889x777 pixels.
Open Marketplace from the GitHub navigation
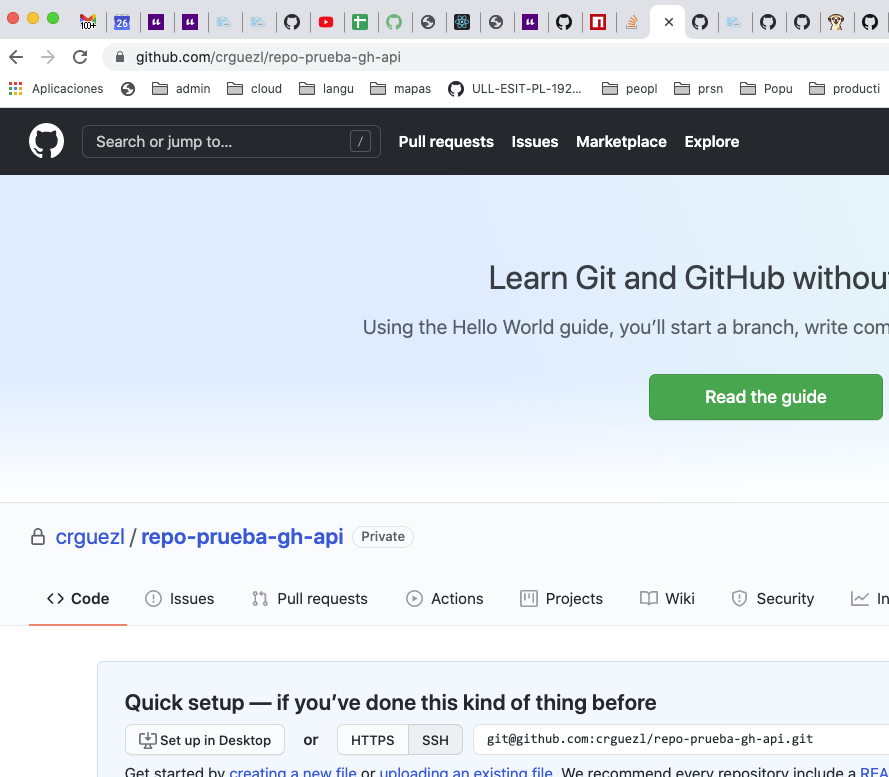click(x=621, y=141)
